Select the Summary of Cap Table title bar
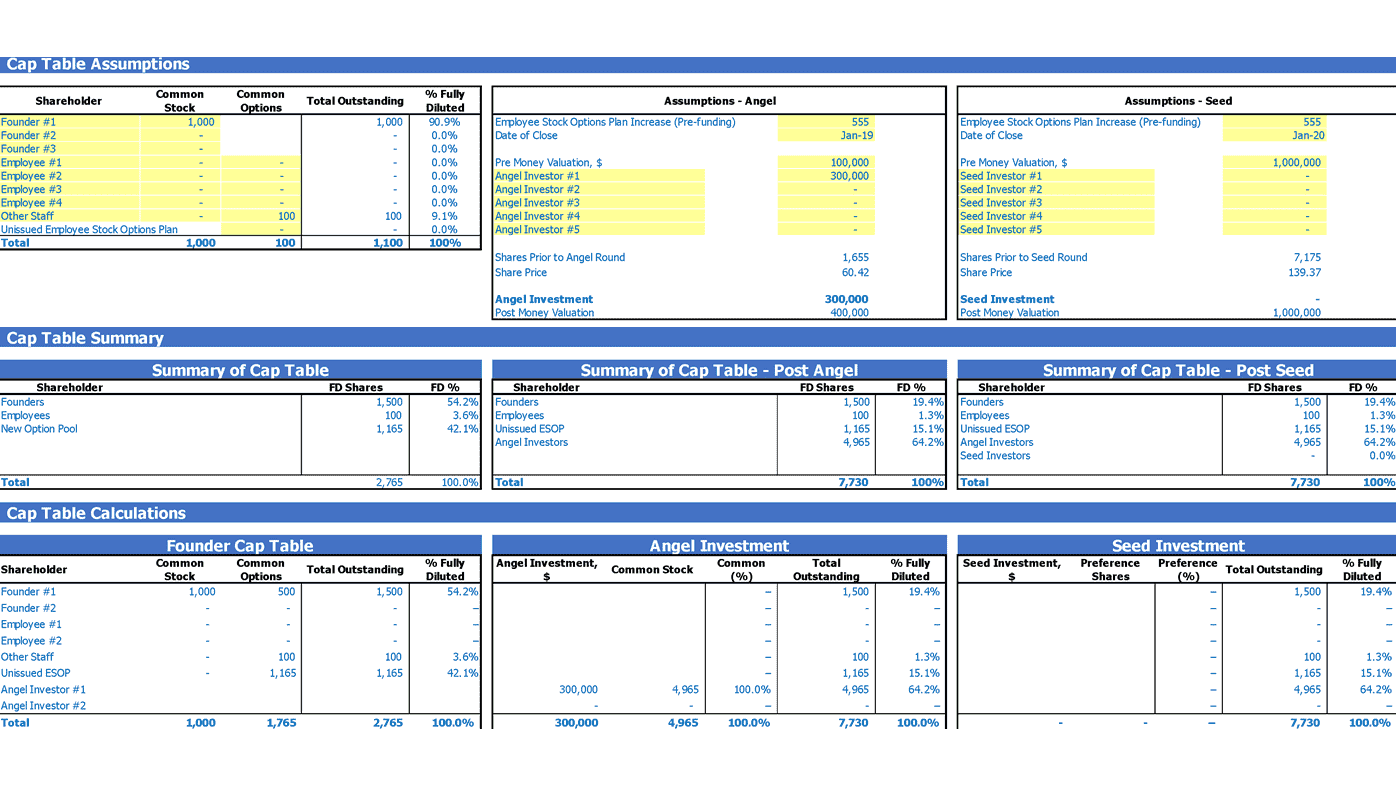The height and width of the screenshot is (786, 1396). tap(240, 370)
